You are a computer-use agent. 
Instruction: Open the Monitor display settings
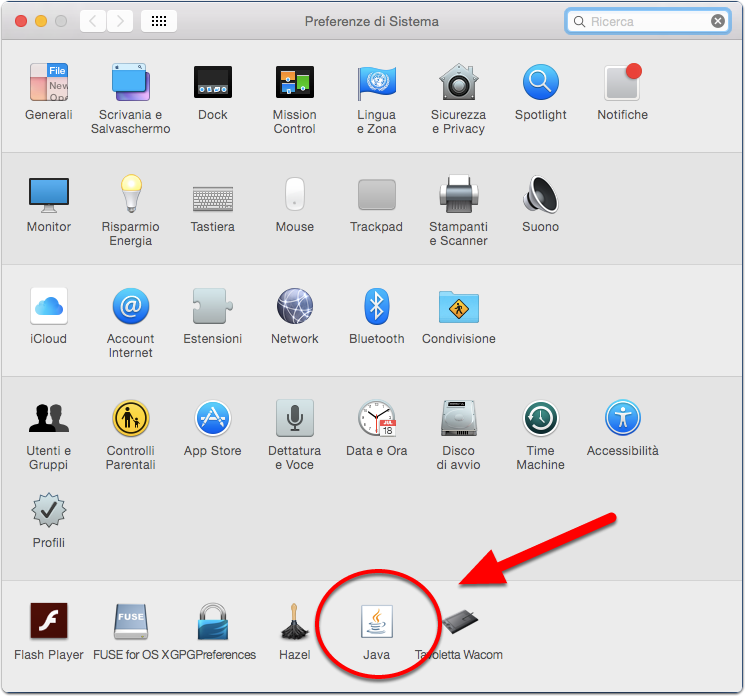click(49, 195)
